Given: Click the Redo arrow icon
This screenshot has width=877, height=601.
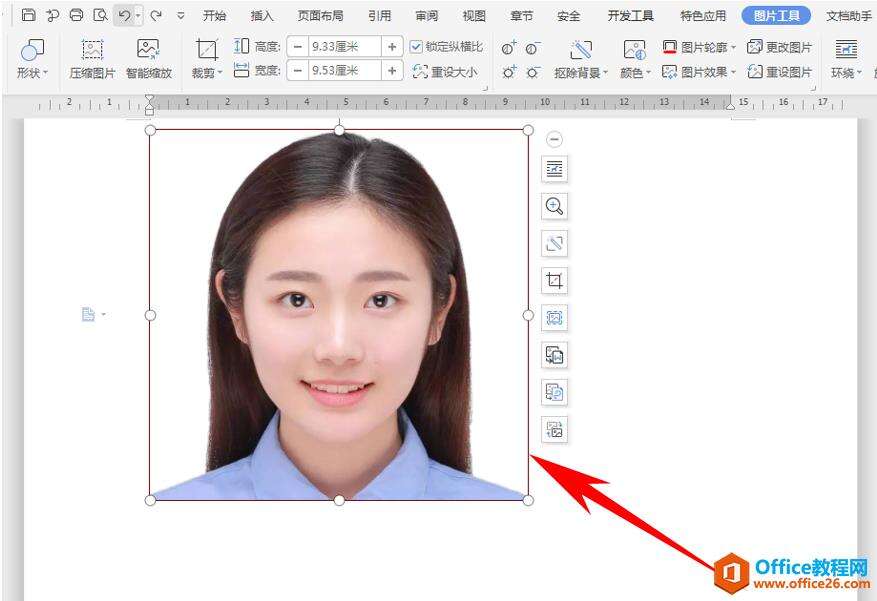Looking at the screenshot, I should 156,15.
